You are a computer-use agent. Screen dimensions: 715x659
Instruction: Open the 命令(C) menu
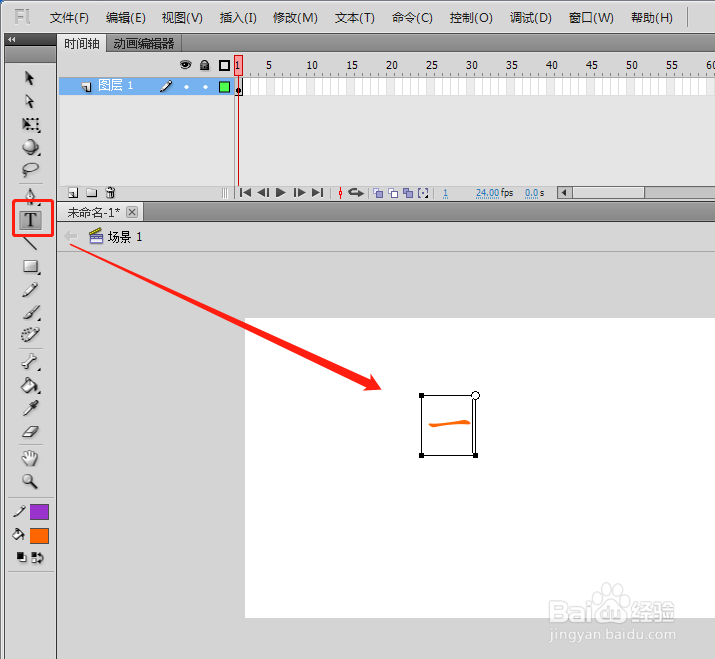coord(412,18)
